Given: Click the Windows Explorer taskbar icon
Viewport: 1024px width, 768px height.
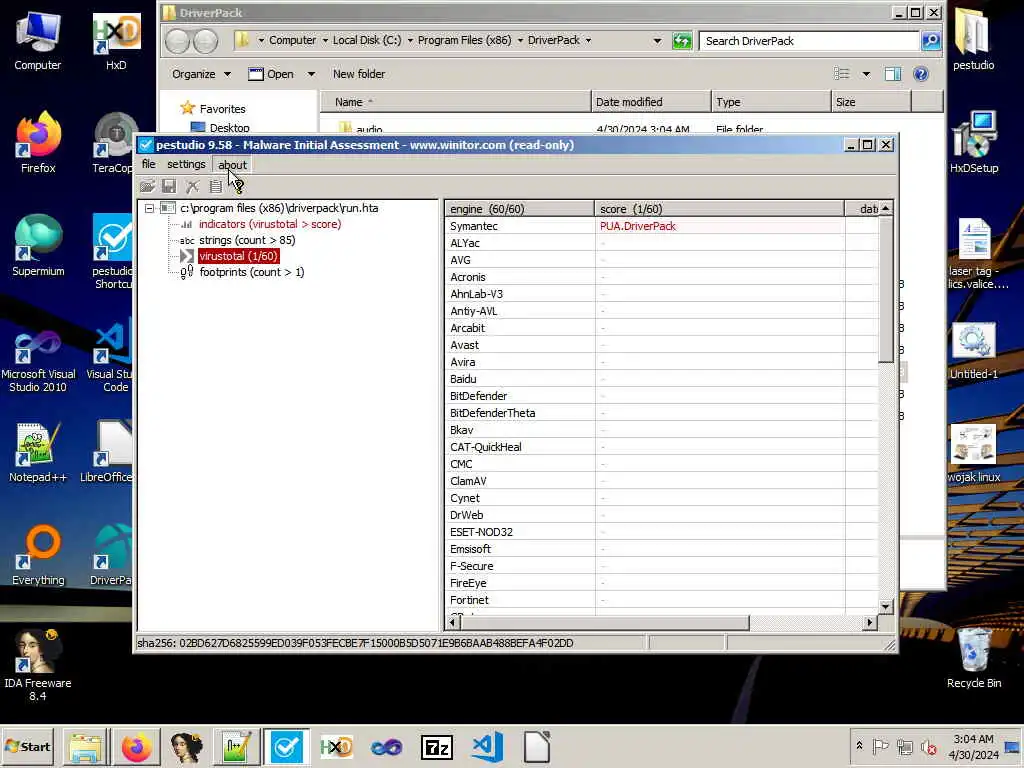Looking at the screenshot, I should pyautogui.click(x=86, y=746).
